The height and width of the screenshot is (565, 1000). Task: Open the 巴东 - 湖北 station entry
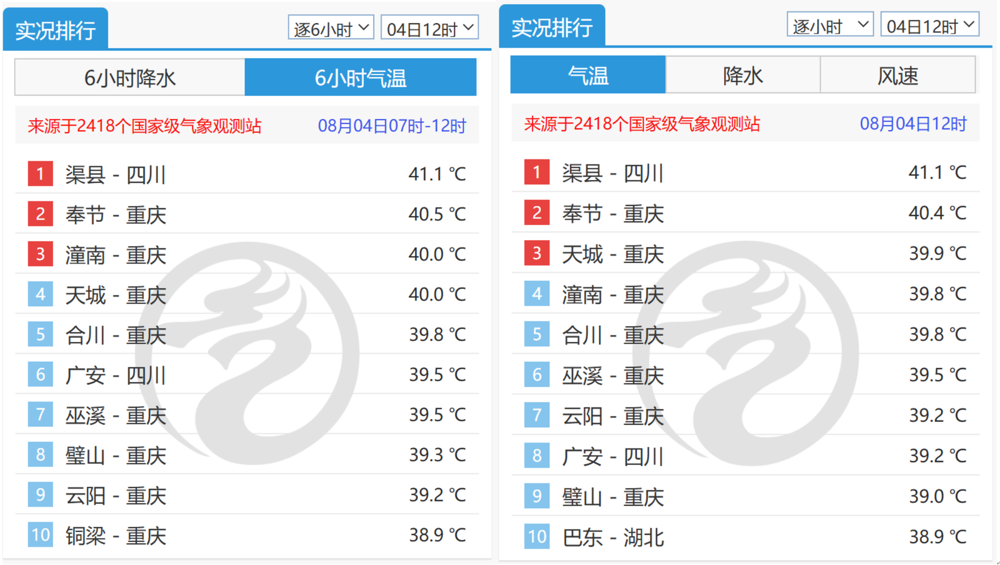[613, 538]
